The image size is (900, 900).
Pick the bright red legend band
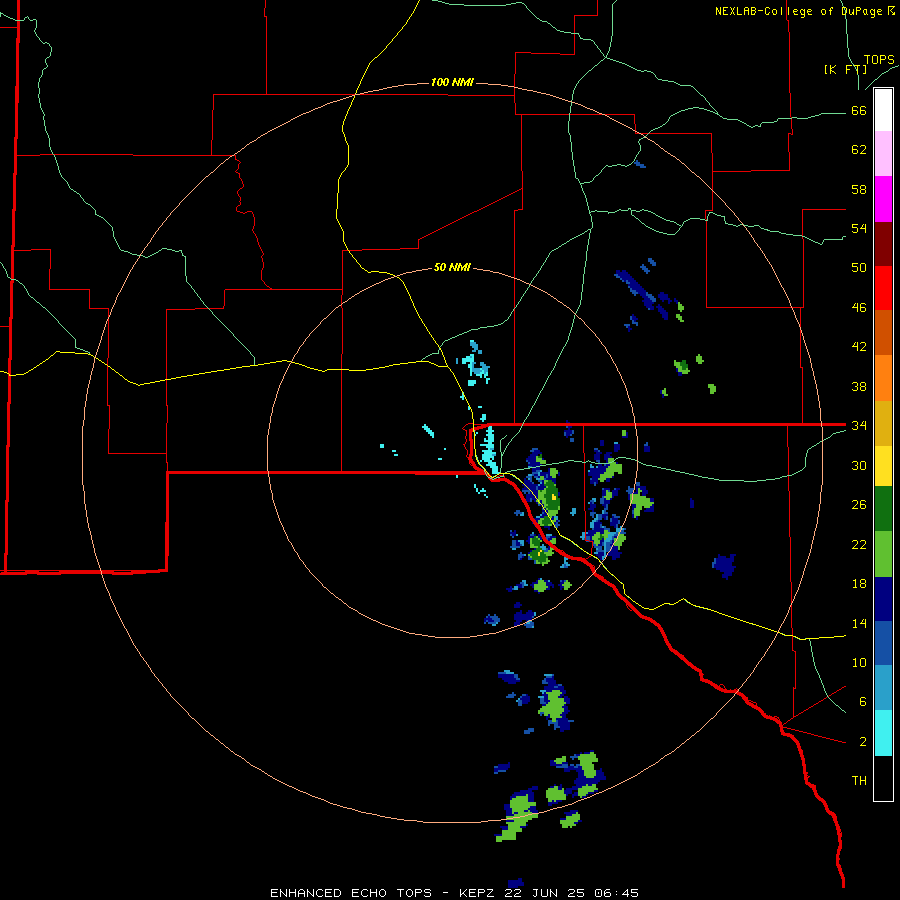pyautogui.click(x=883, y=288)
